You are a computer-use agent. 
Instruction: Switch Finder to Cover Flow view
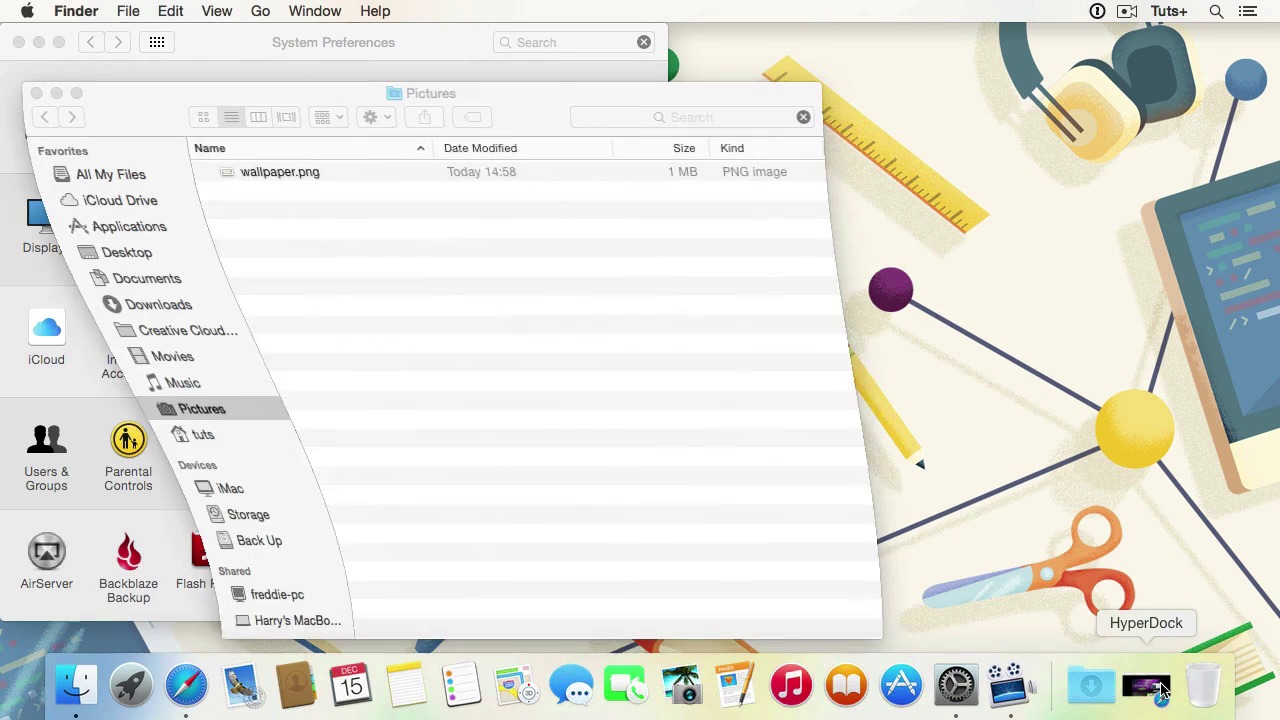(286, 117)
